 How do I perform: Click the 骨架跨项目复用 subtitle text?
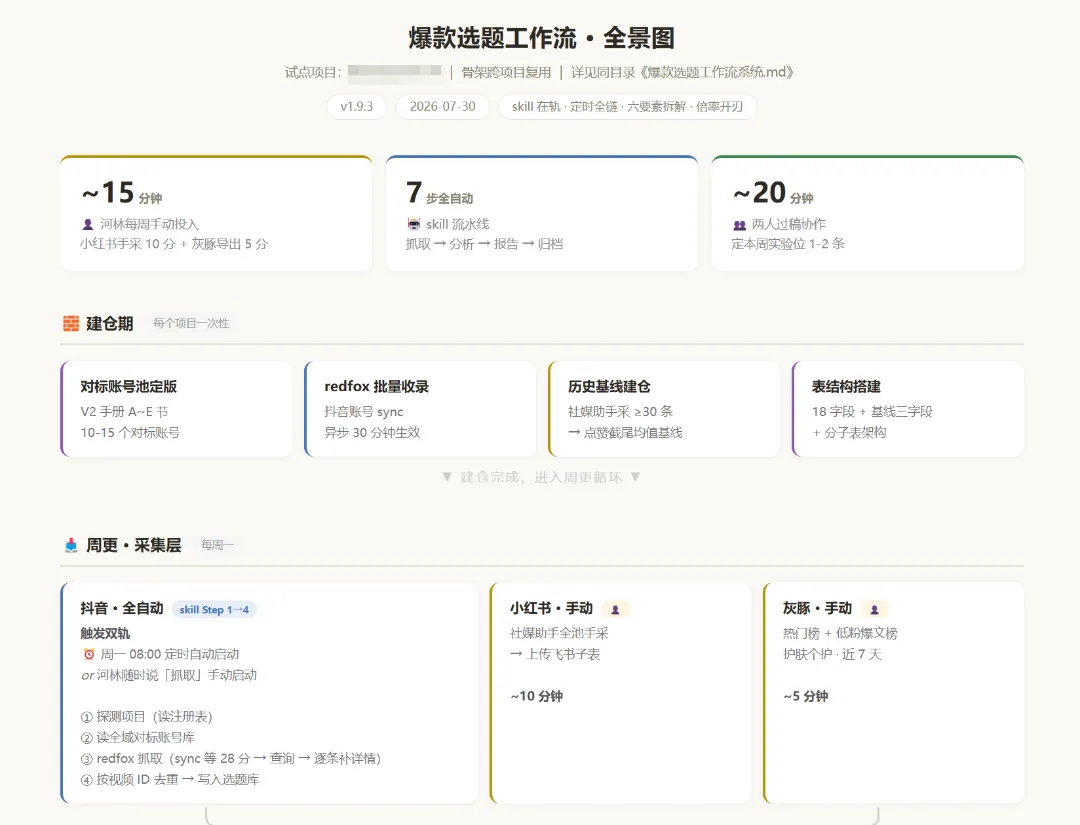click(x=506, y=72)
